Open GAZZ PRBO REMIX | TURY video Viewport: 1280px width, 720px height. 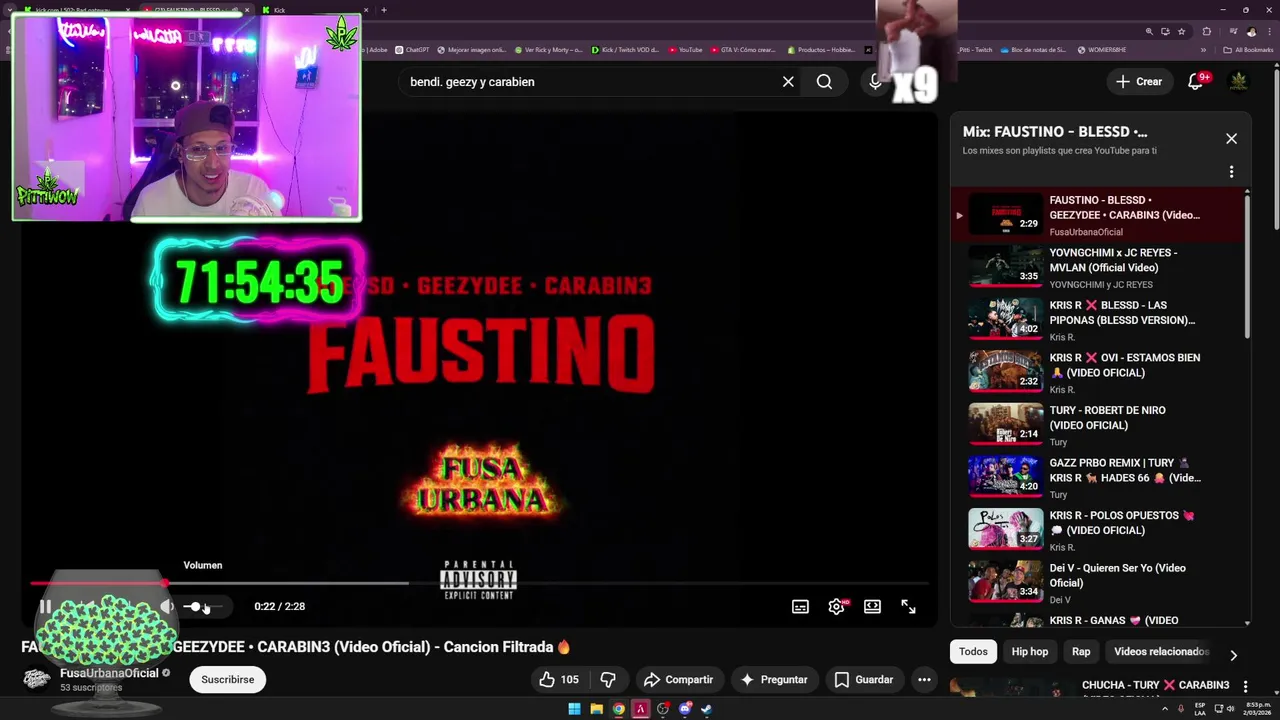1097,478
